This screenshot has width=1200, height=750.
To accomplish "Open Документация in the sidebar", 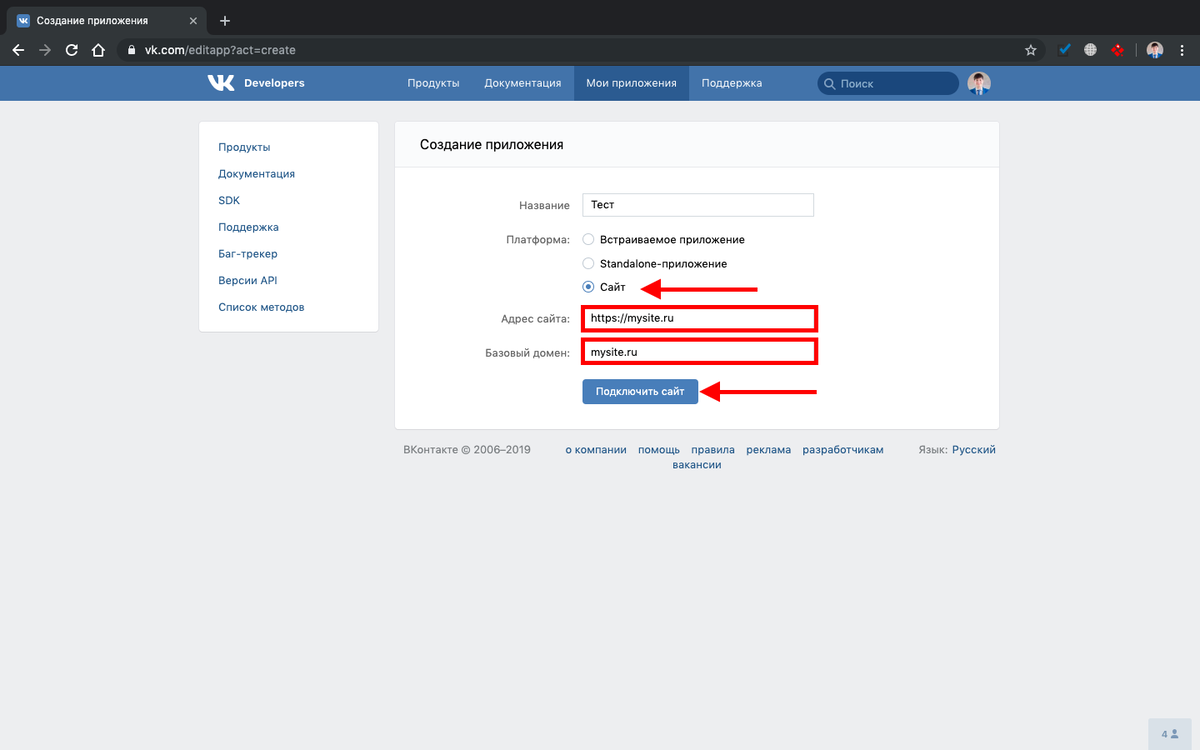I will click(x=256, y=174).
